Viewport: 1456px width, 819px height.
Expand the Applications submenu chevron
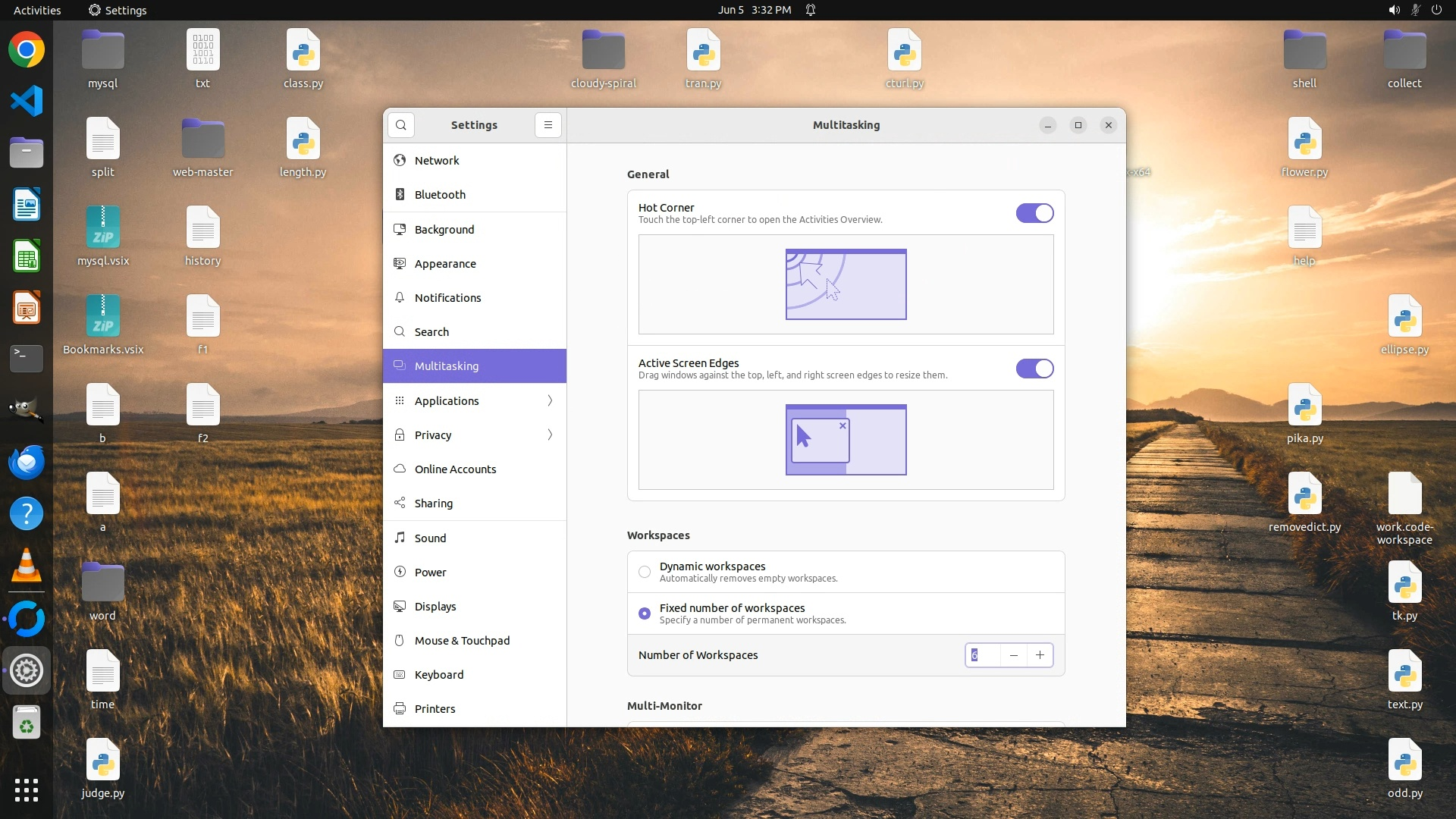(550, 401)
